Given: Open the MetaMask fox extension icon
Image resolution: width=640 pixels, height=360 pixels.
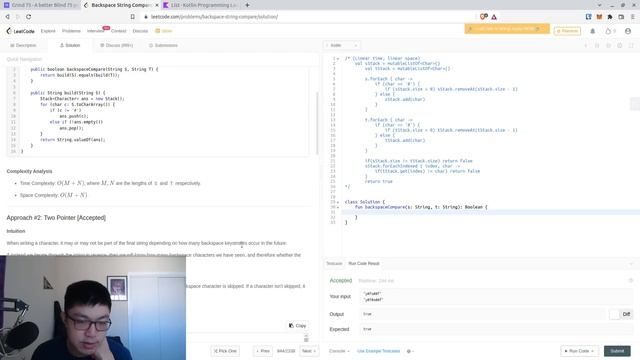Looking at the screenshot, I should click(x=599, y=17).
